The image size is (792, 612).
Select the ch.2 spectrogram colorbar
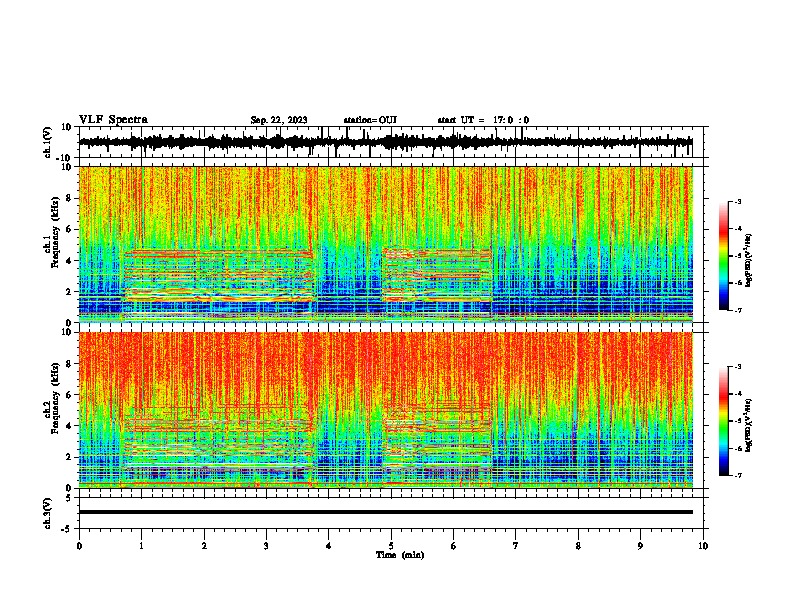(723, 421)
